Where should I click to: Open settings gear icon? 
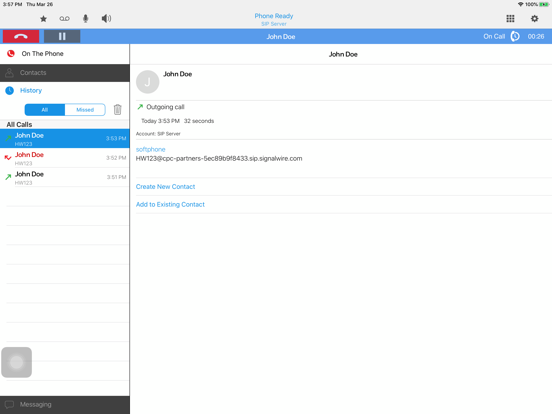pos(534,19)
